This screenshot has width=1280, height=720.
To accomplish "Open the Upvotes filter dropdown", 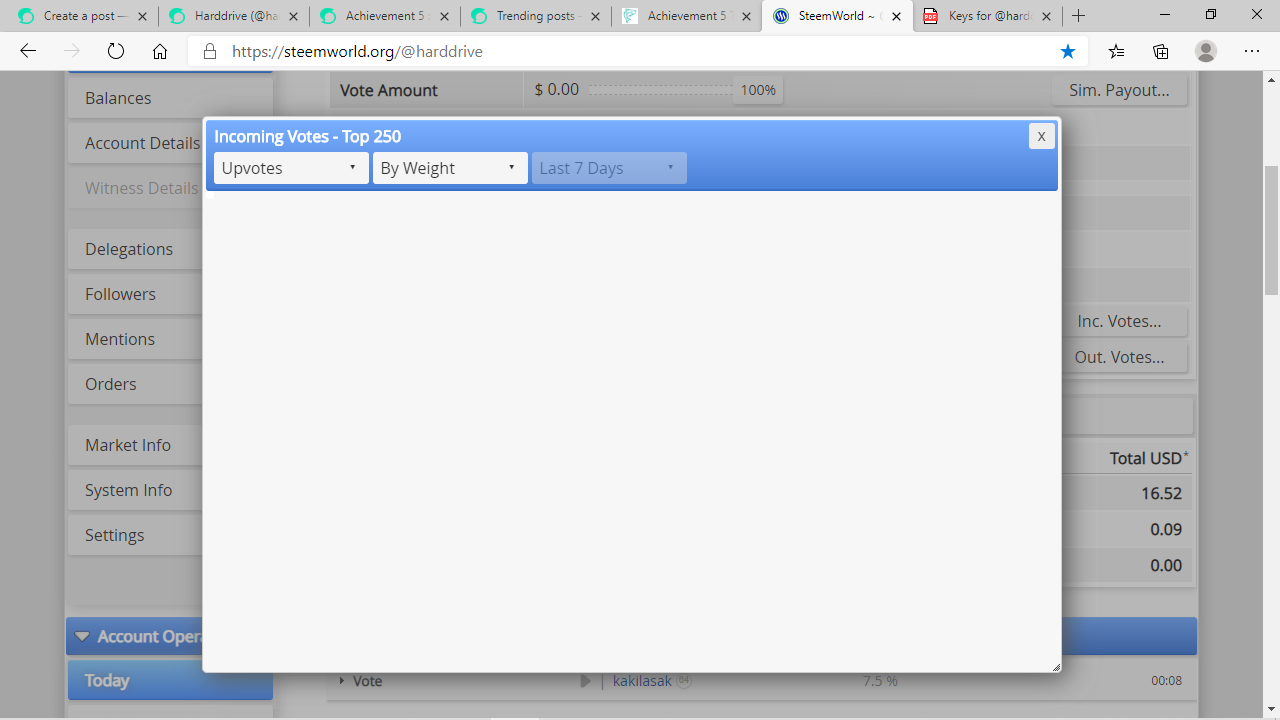I will click(x=289, y=167).
